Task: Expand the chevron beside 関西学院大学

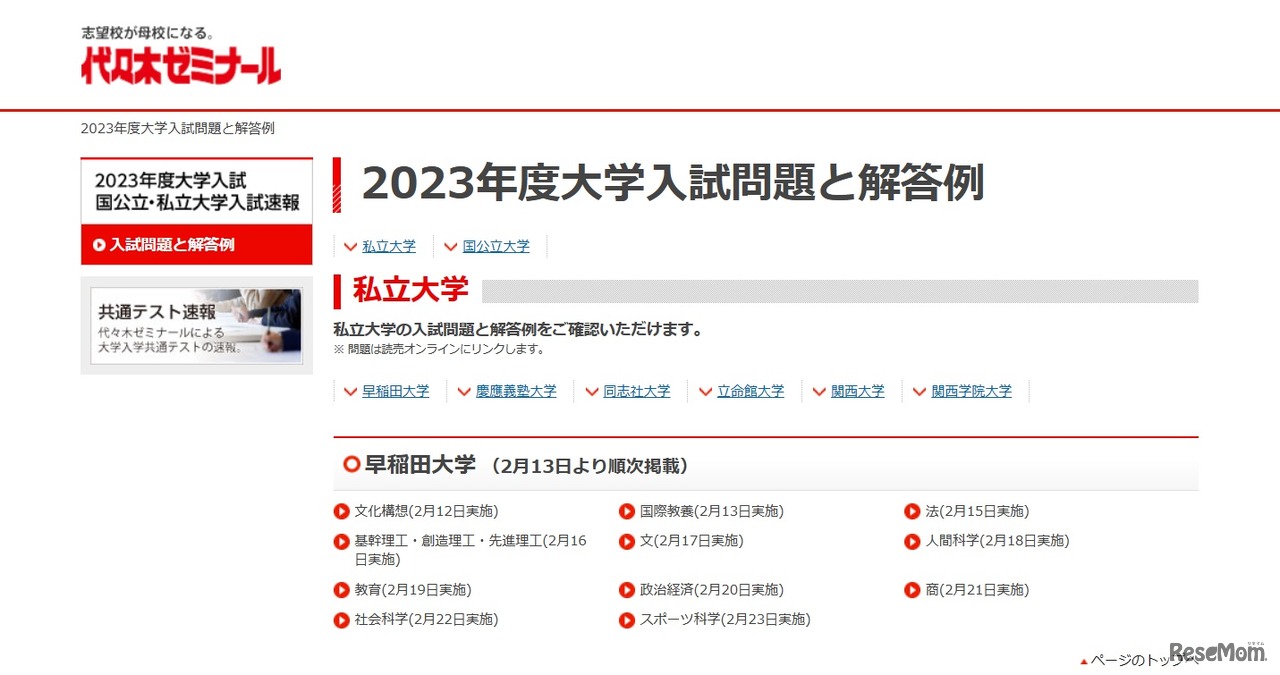Action: [919, 391]
